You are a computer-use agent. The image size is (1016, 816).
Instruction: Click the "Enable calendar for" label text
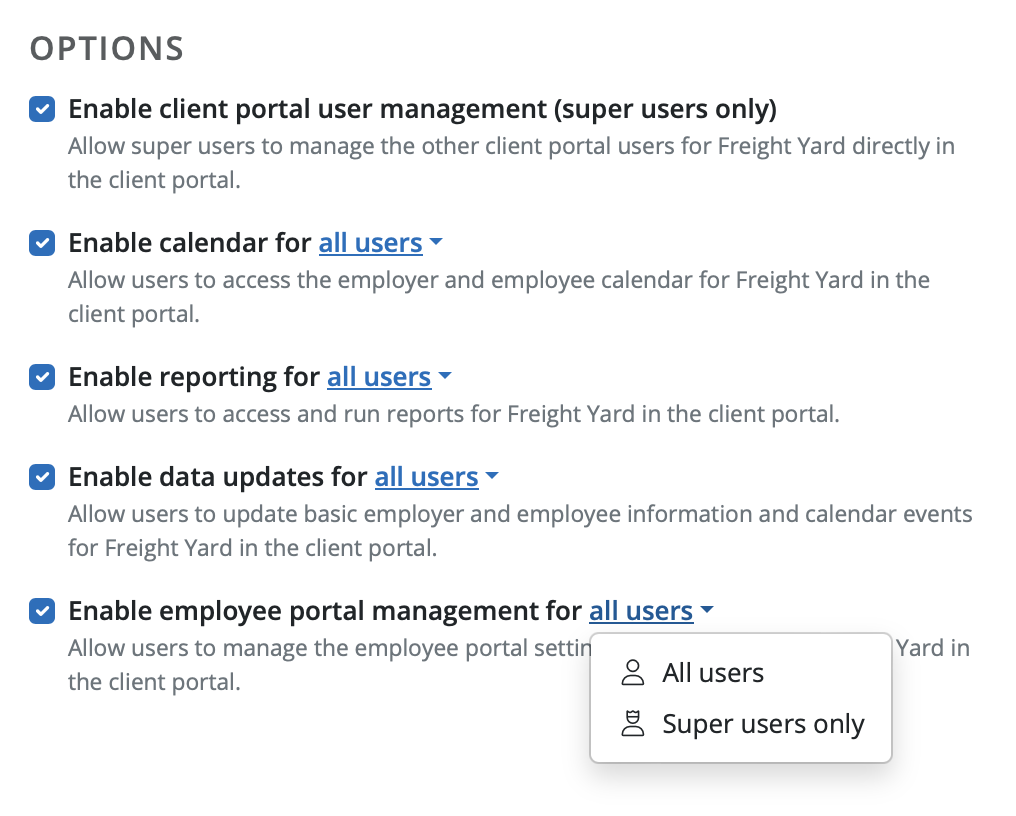(x=190, y=243)
